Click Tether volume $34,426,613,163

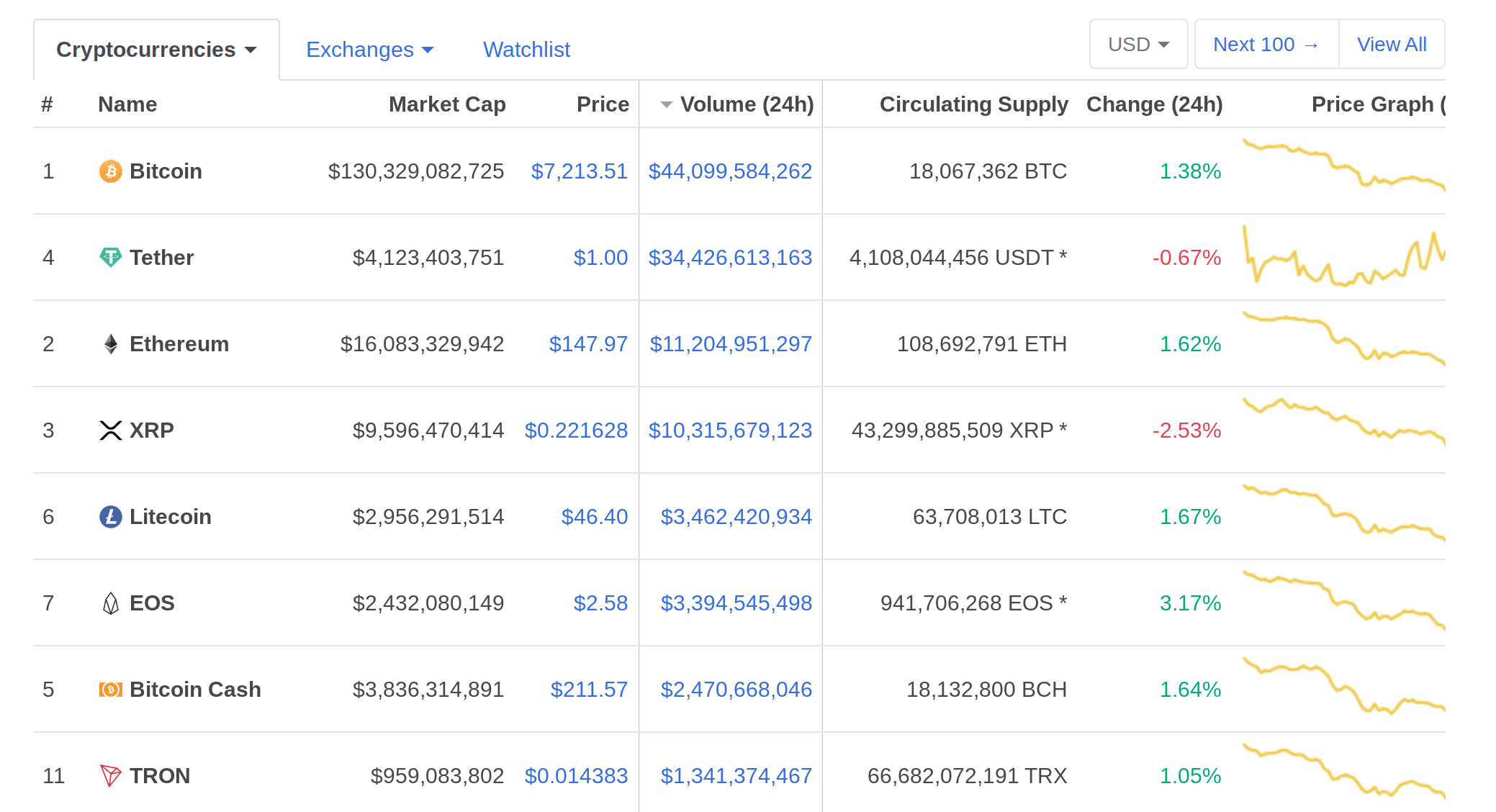pos(730,258)
